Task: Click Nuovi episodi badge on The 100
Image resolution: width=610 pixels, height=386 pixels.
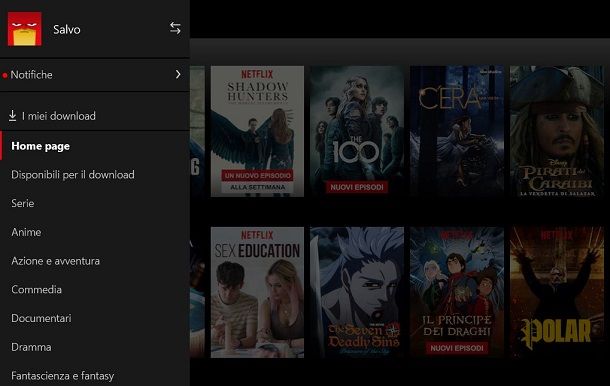Action: point(357,187)
